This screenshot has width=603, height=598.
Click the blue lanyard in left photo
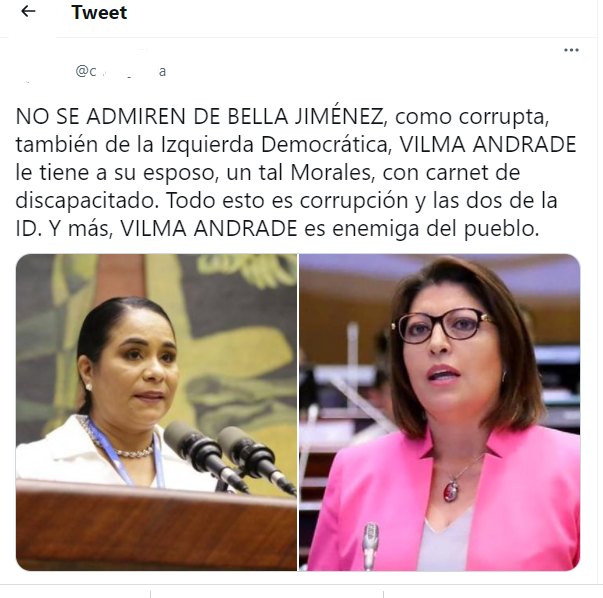coord(125,453)
